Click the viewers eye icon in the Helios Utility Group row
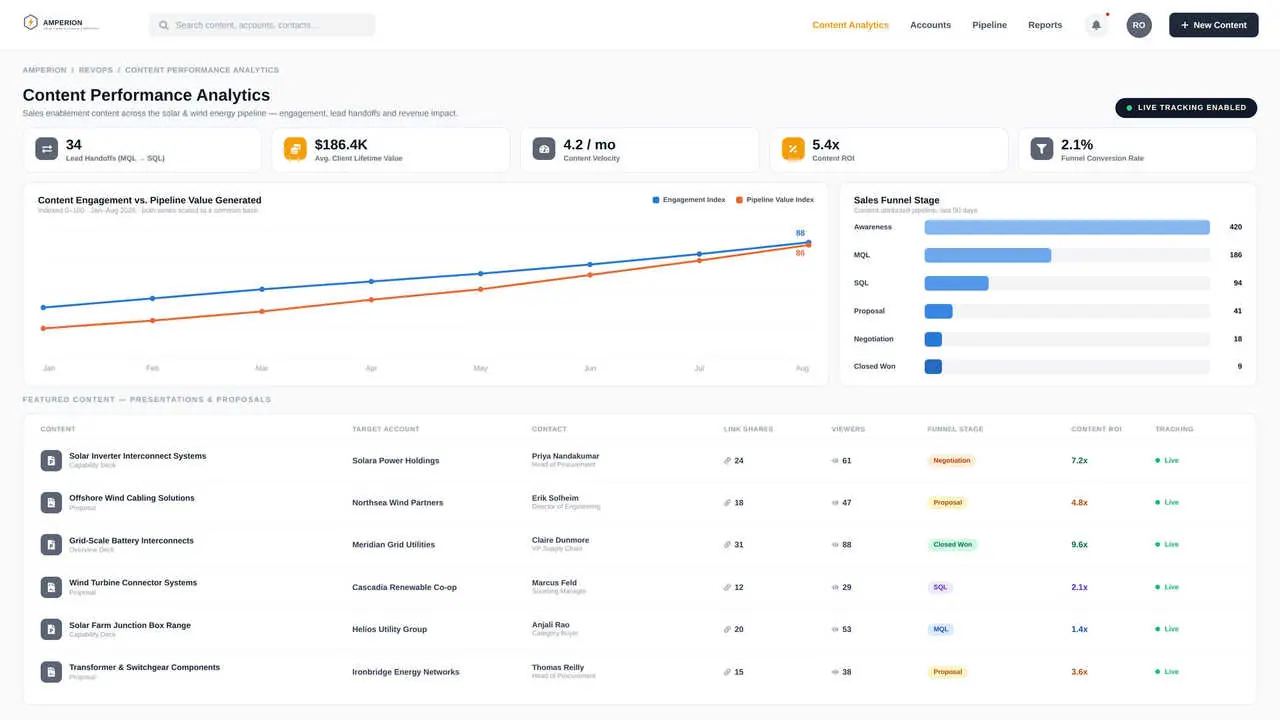This screenshot has height=720, width=1280. (x=836, y=630)
